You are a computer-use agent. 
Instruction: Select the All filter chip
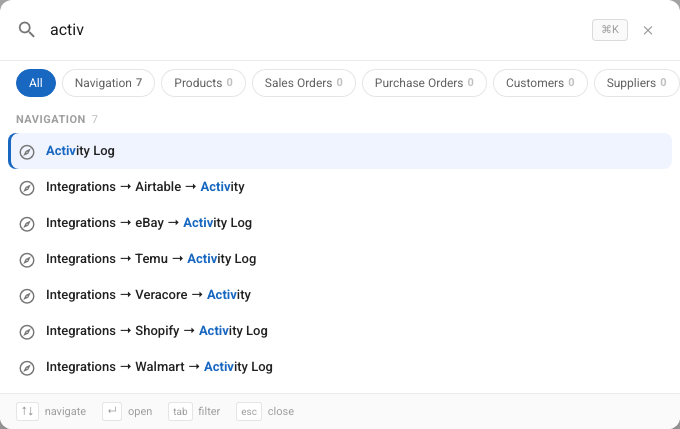pyautogui.click(x=36, y=83)
